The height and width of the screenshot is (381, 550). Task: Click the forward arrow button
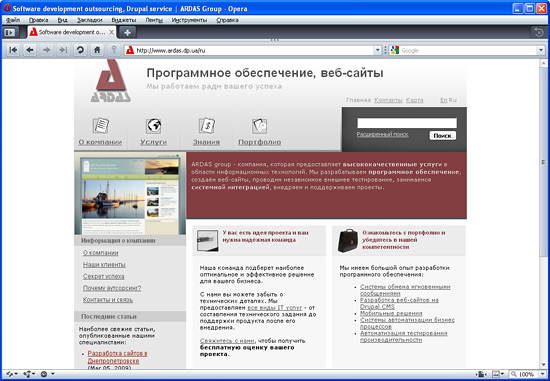pos(47,50)
